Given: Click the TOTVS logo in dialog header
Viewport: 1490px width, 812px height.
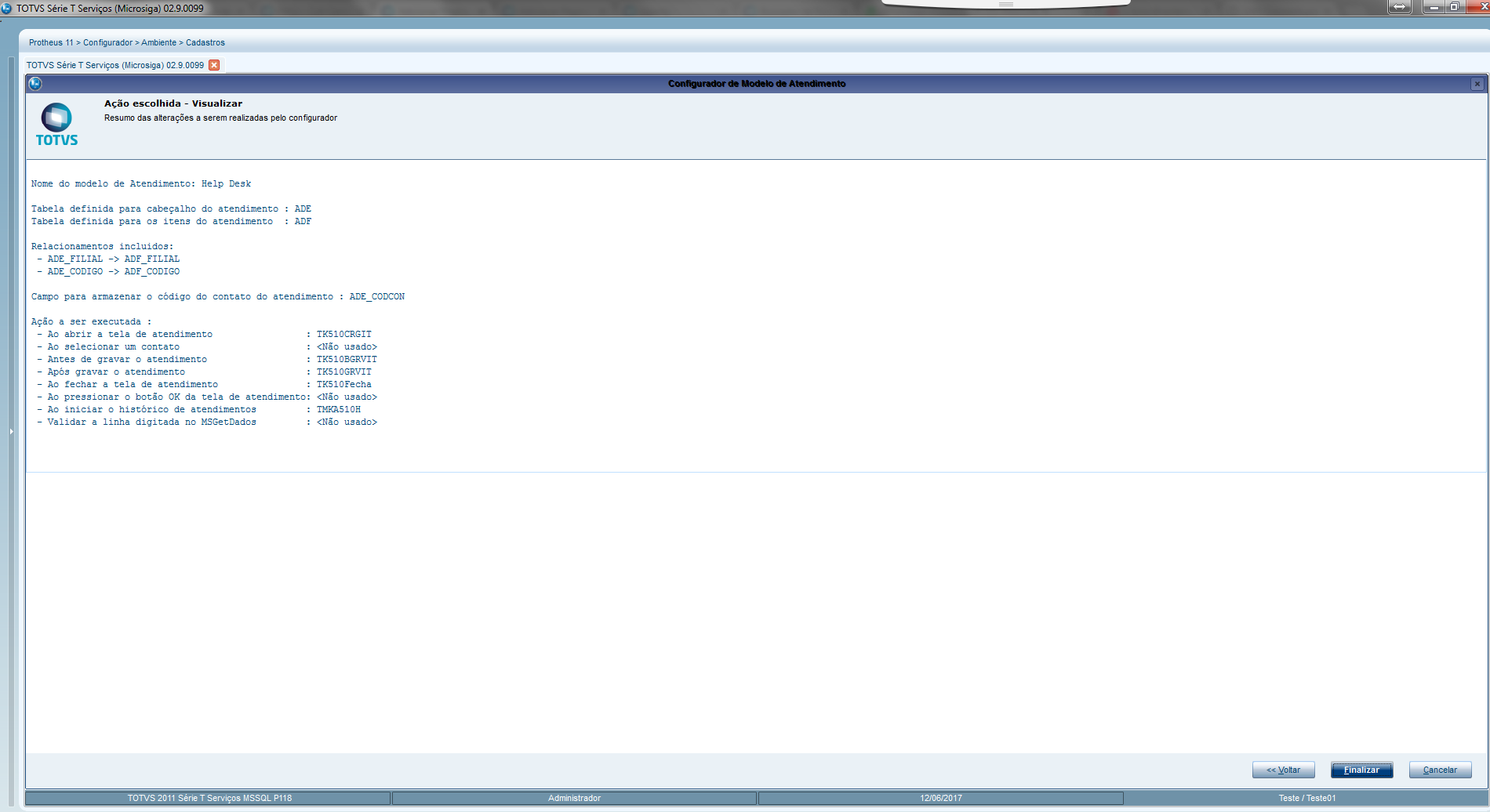Looking at the screenshot, I should click(56, 125).
